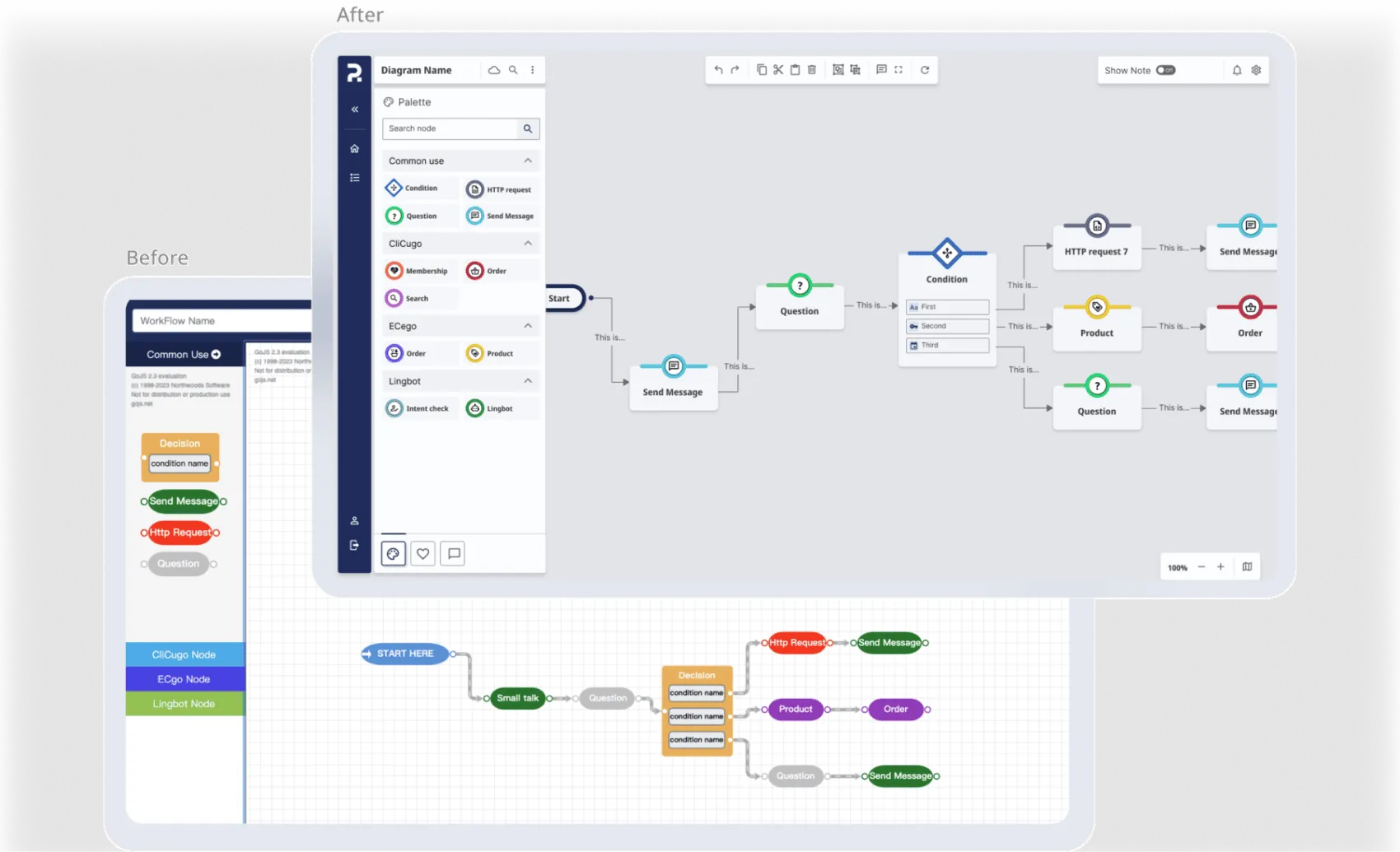Click the Search node input field
The image size is (1400, 852).
(450, 128)
